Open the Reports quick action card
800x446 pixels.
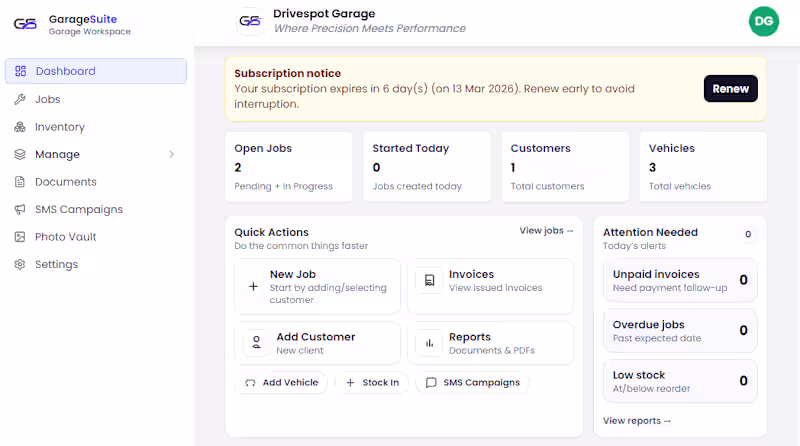coord(491,343)
